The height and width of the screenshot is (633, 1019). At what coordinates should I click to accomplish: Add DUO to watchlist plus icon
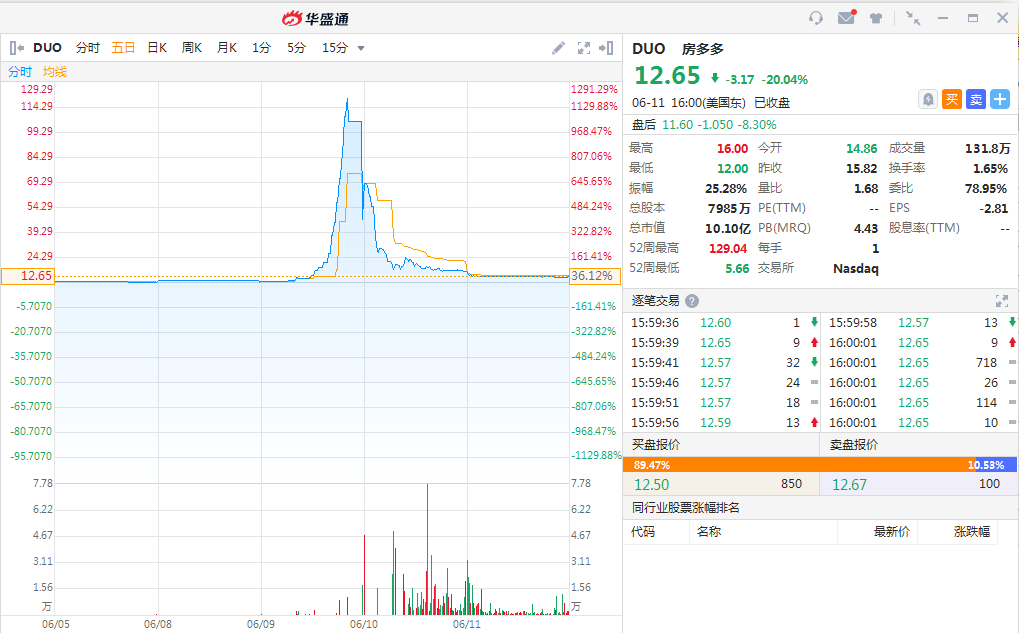[x=1000, y=99]
